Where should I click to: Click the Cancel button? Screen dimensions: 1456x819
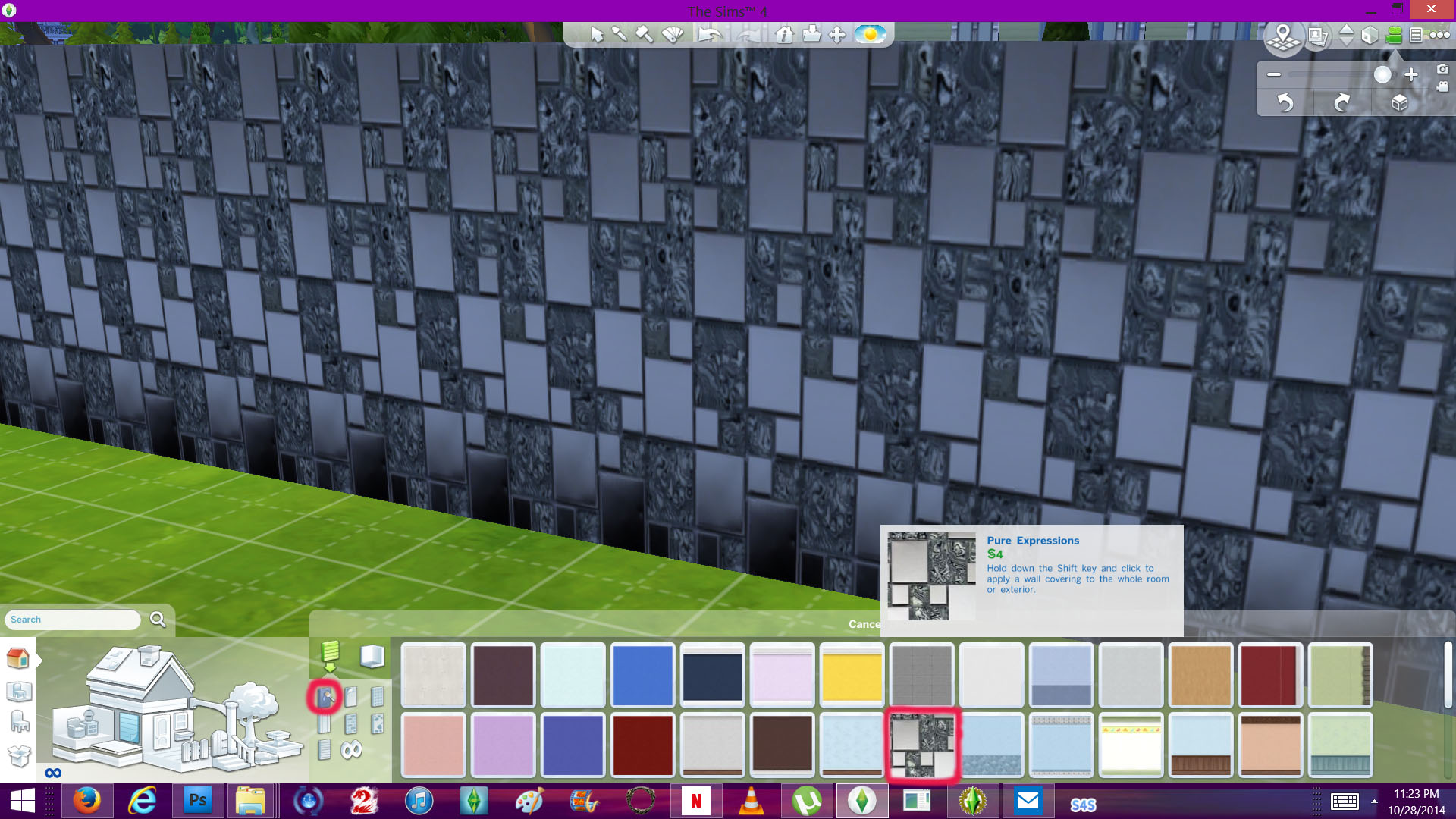coord(864,624)
